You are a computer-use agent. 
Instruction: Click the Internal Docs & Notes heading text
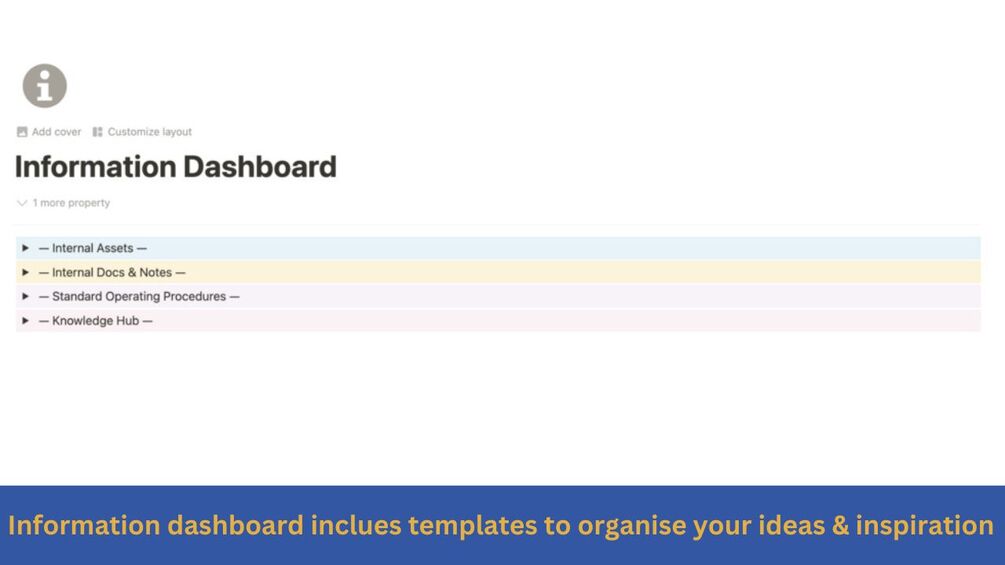click(x=112, y=272)
